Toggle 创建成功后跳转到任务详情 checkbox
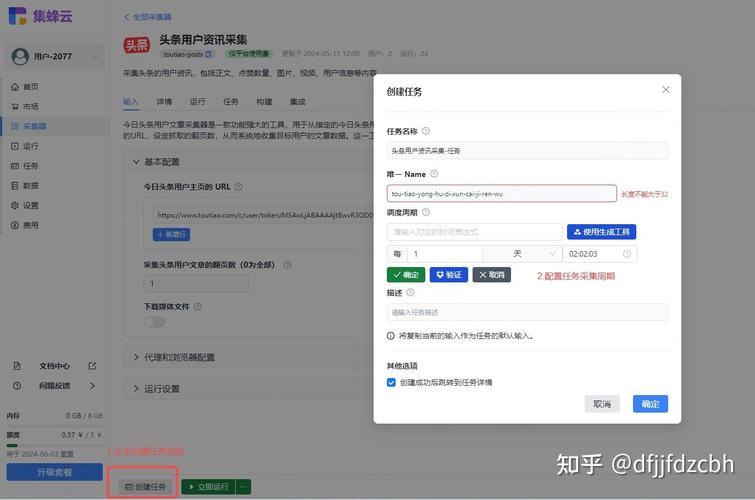 tap(391, 382)
